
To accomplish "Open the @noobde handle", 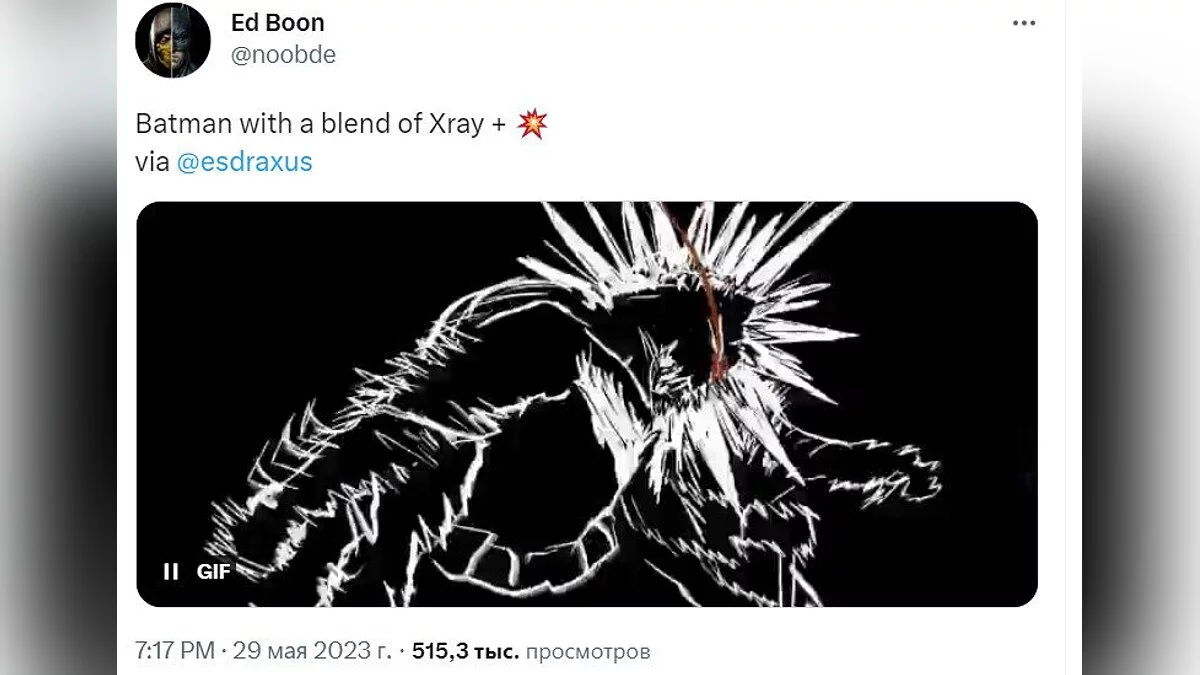I will 283,56.
